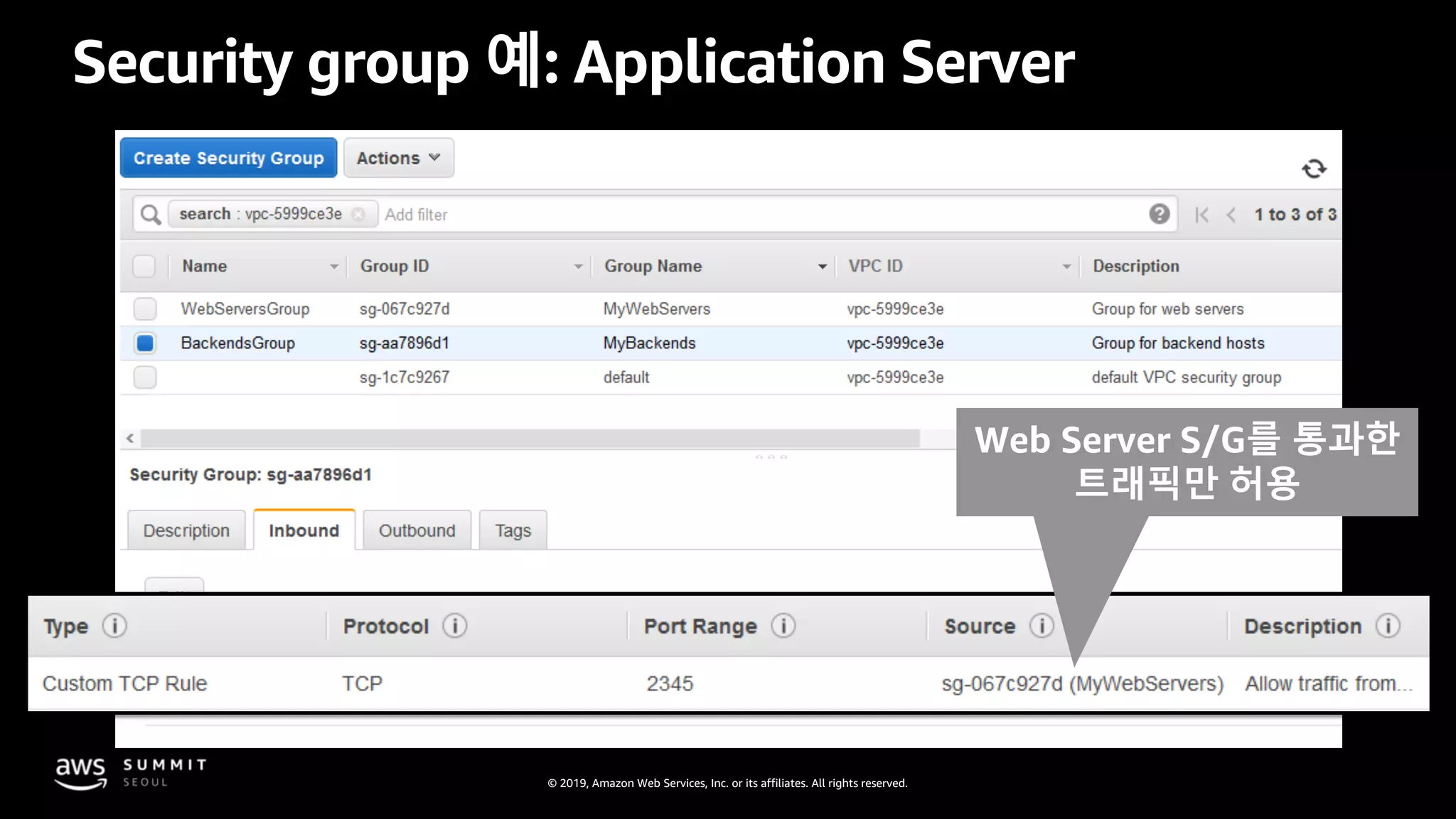Click 'Group for web servers' description
The image size is (1456, 819).
click(x=1168, y=309)
